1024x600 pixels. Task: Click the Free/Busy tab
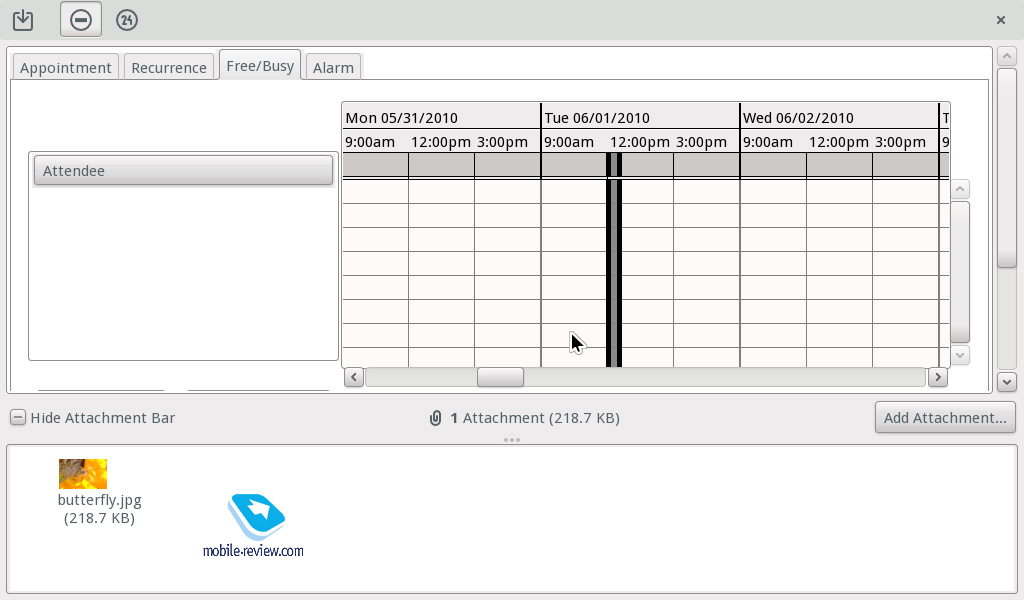pyautogui.click(x=260, y=66)
